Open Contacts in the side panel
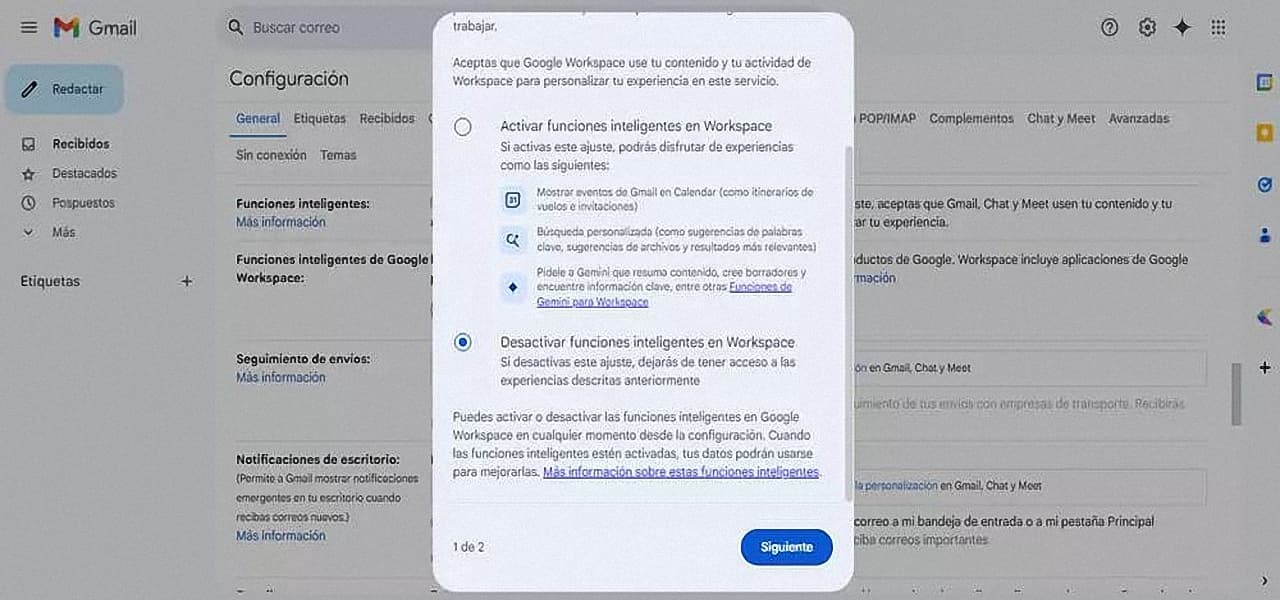Image resolution: width=1280 pixels, height=600 pixels. pos(1264,236)
